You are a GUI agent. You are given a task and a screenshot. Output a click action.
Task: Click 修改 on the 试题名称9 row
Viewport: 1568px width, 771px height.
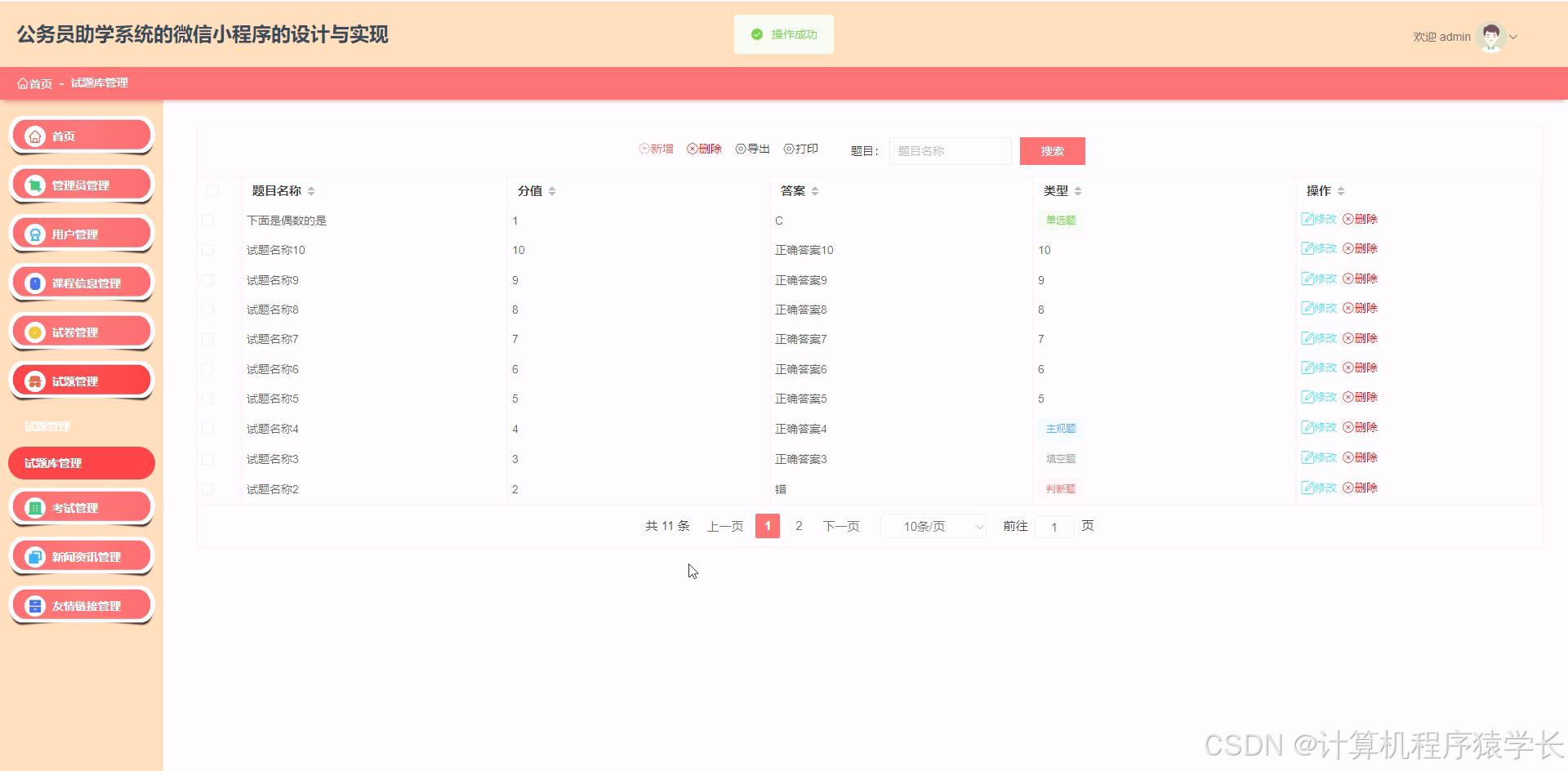click(x=1317, y=279)
